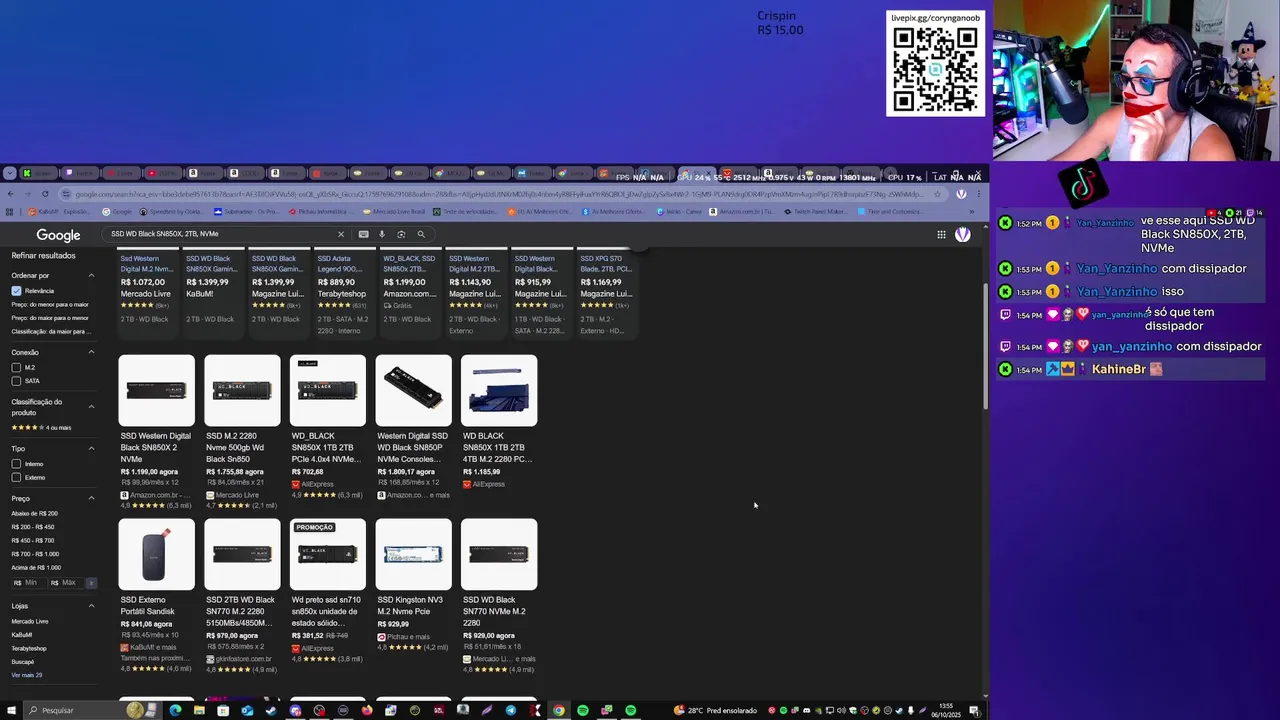Collapse the Tipo filter section

coord(91,448)
